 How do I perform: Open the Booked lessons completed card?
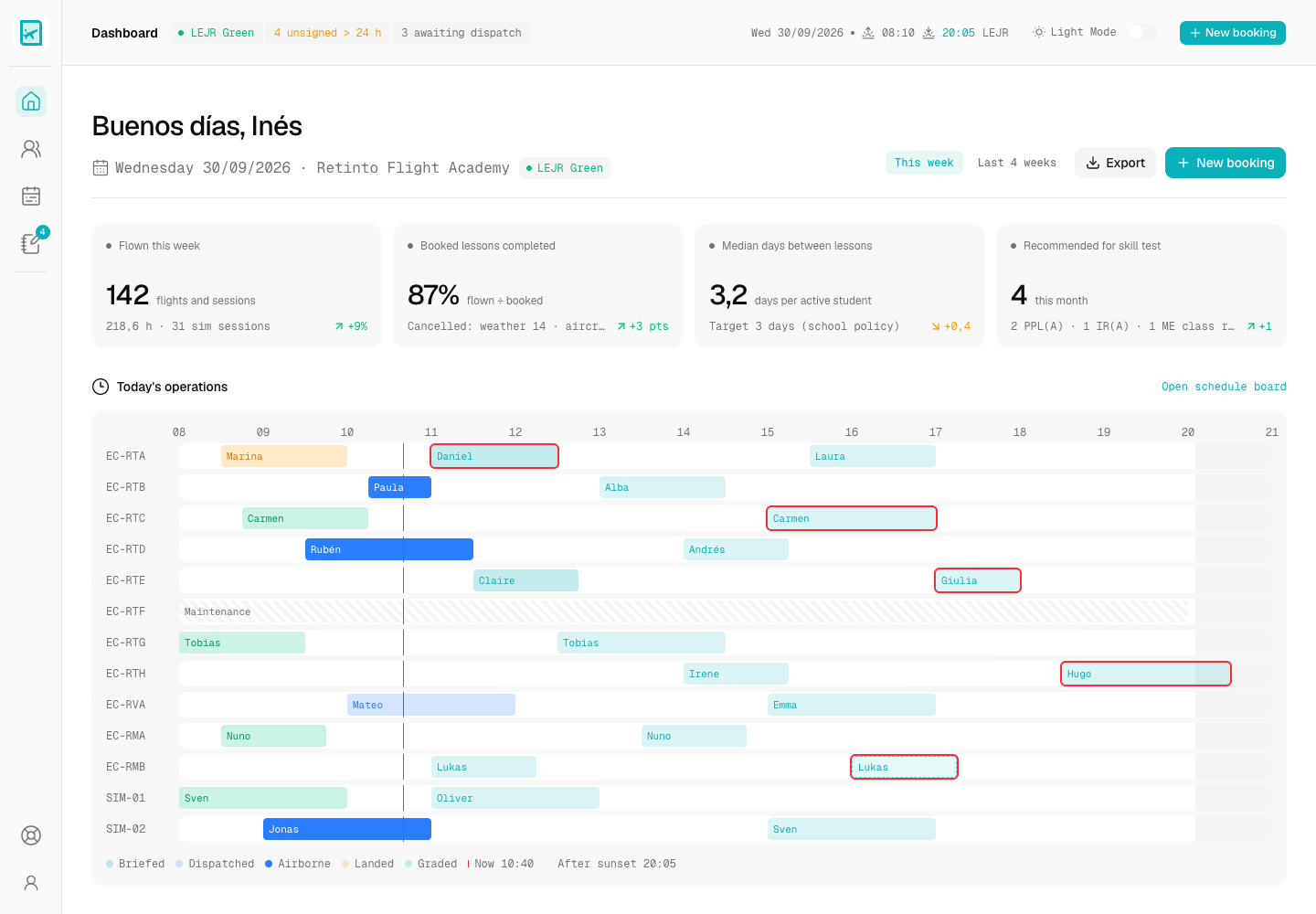pos(538,286)
